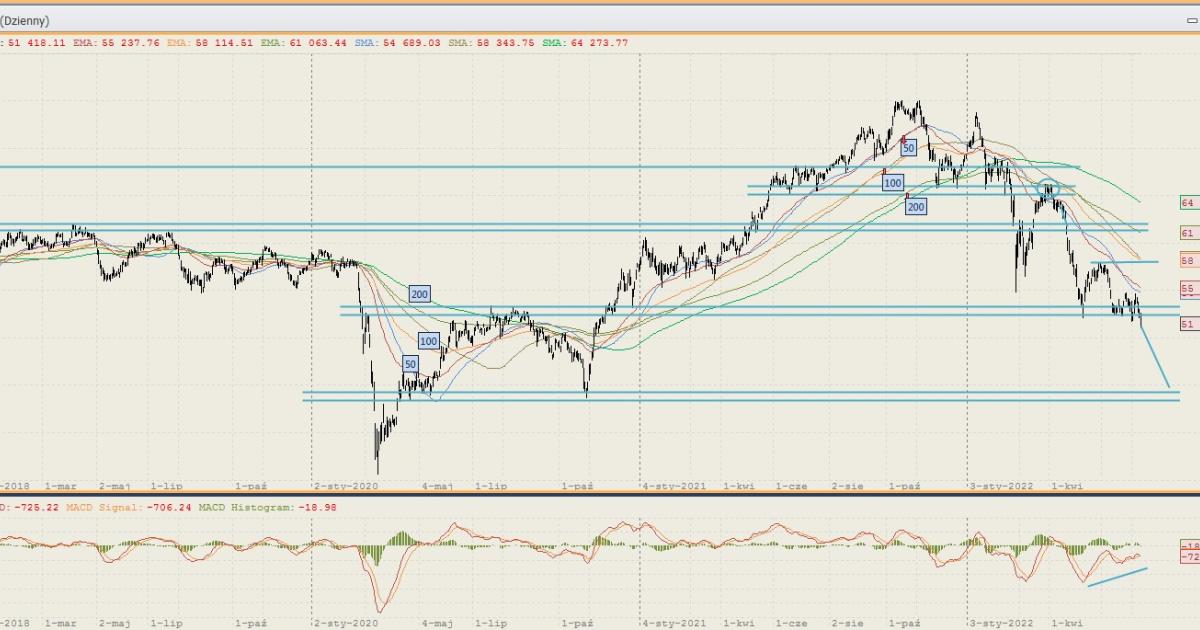Click the 50 marker near 2020 bottom
The height and width of the screenshot is (630, 1200).
coord(410,365)
